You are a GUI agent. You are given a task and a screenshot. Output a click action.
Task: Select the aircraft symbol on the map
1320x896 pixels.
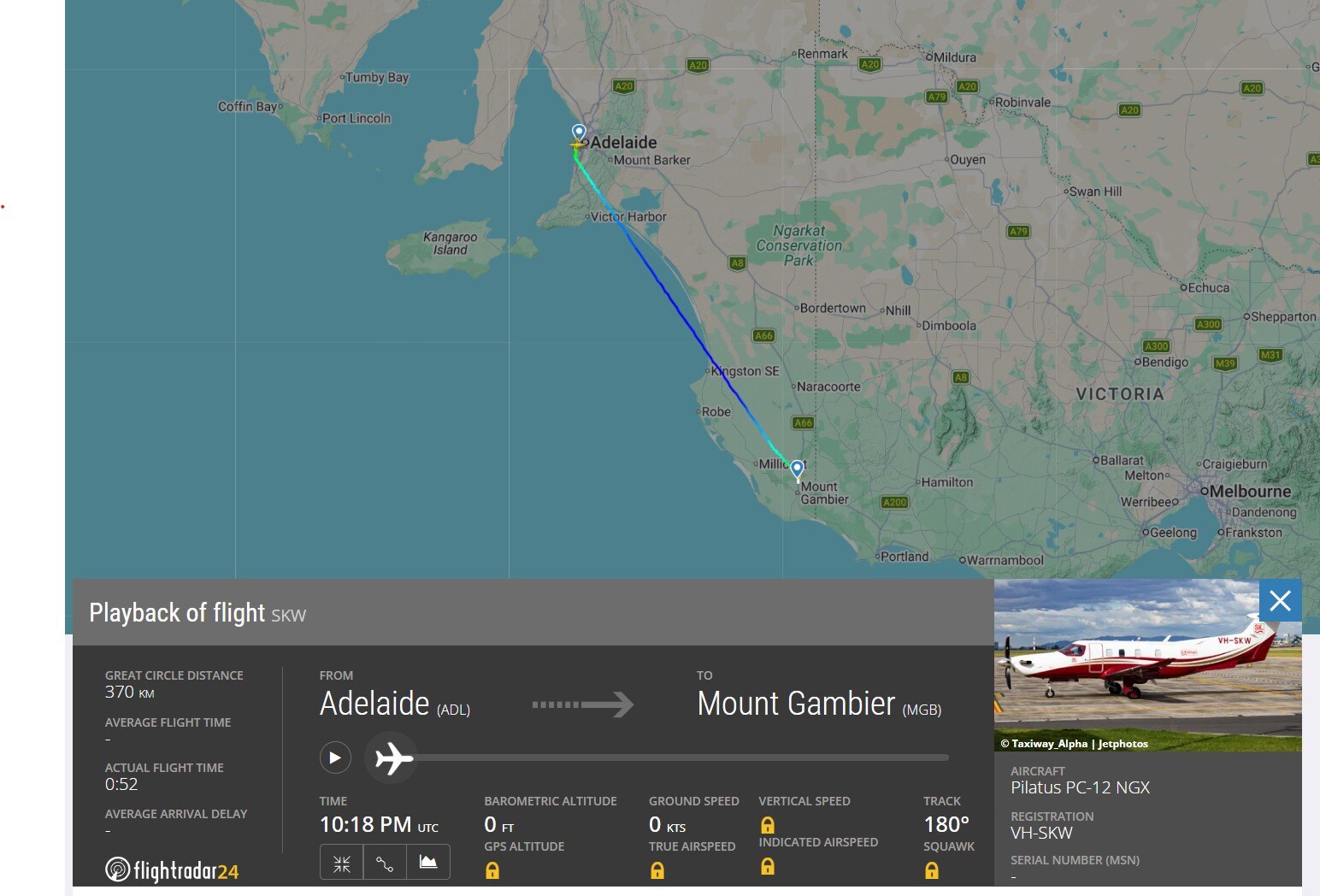pos(577,144)
